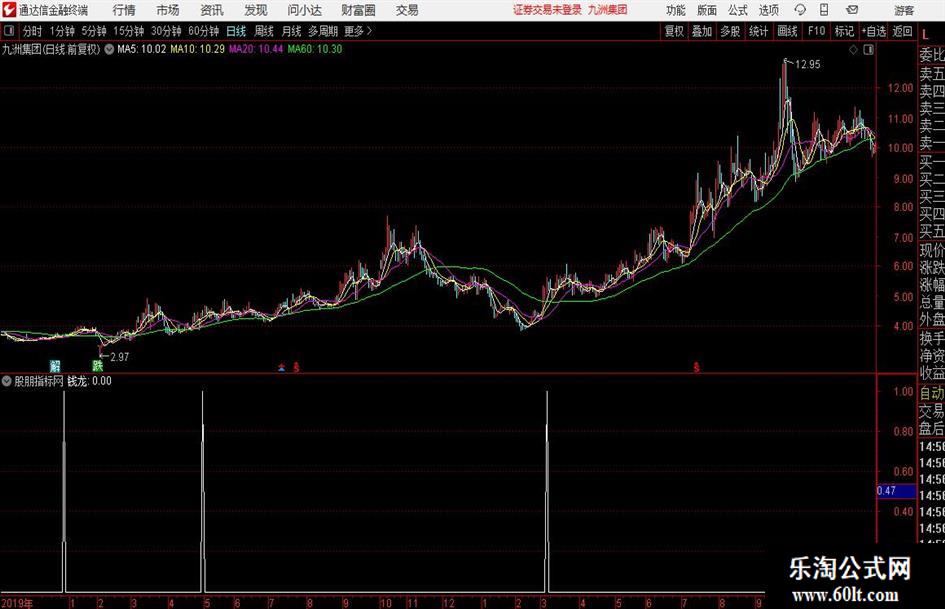Open the 市场 menu
945x609 pixels.
168,10
